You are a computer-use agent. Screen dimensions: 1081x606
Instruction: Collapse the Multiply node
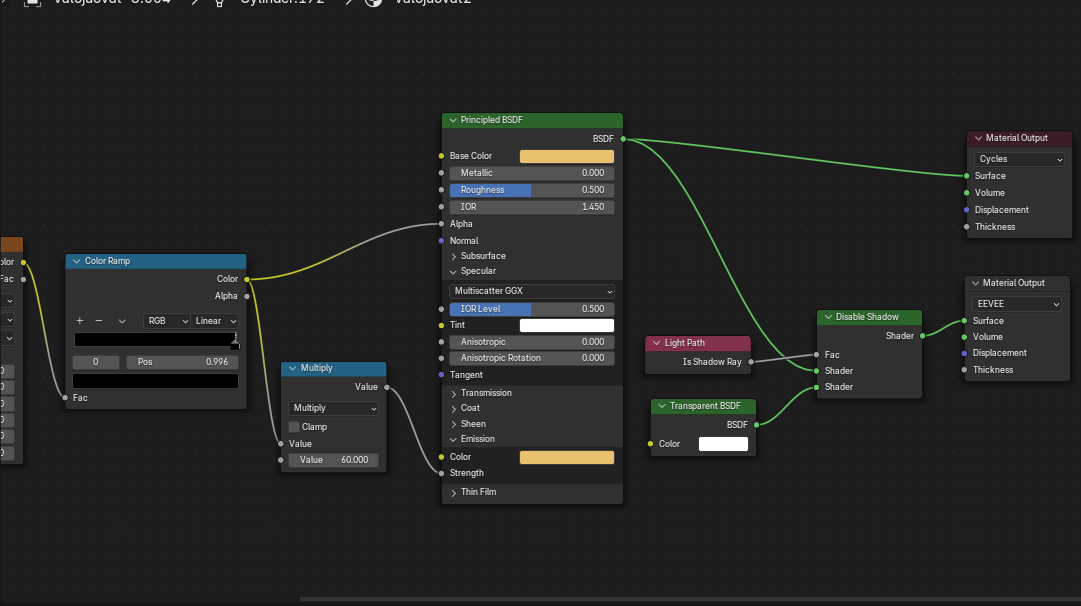coord(292,368)
